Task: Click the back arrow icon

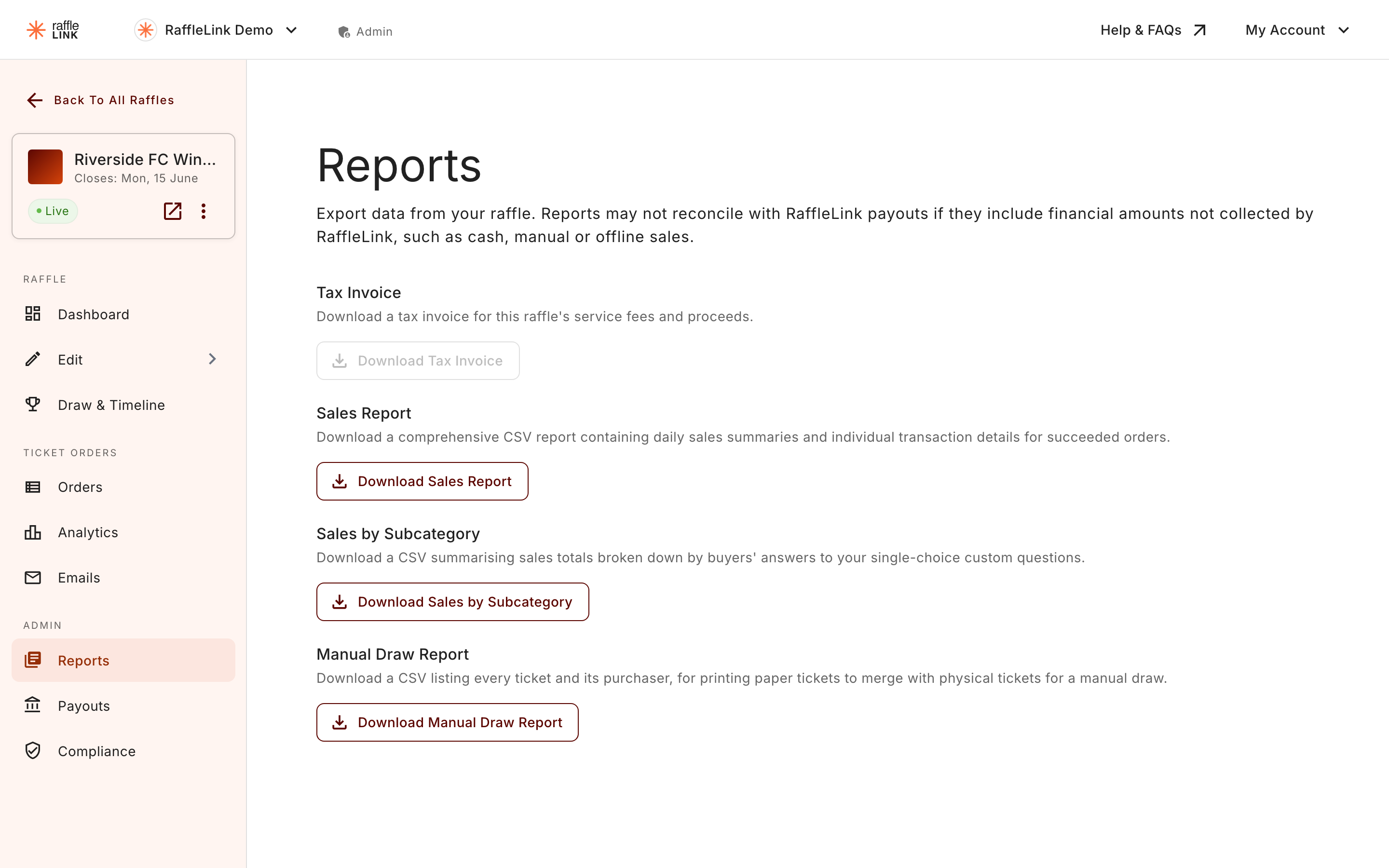Action: (35, 100)
